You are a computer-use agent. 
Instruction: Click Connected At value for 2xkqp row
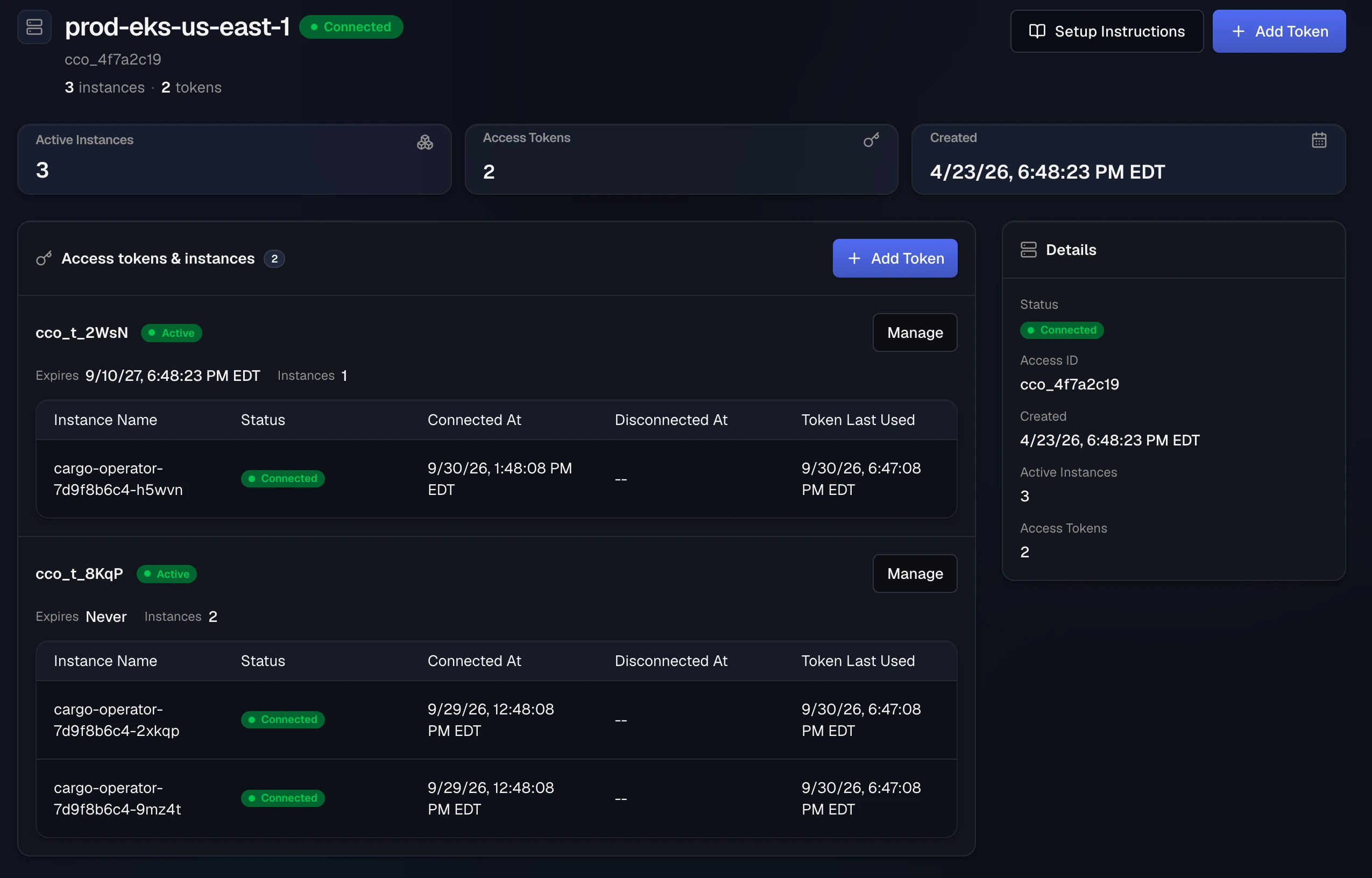[491, 720]
